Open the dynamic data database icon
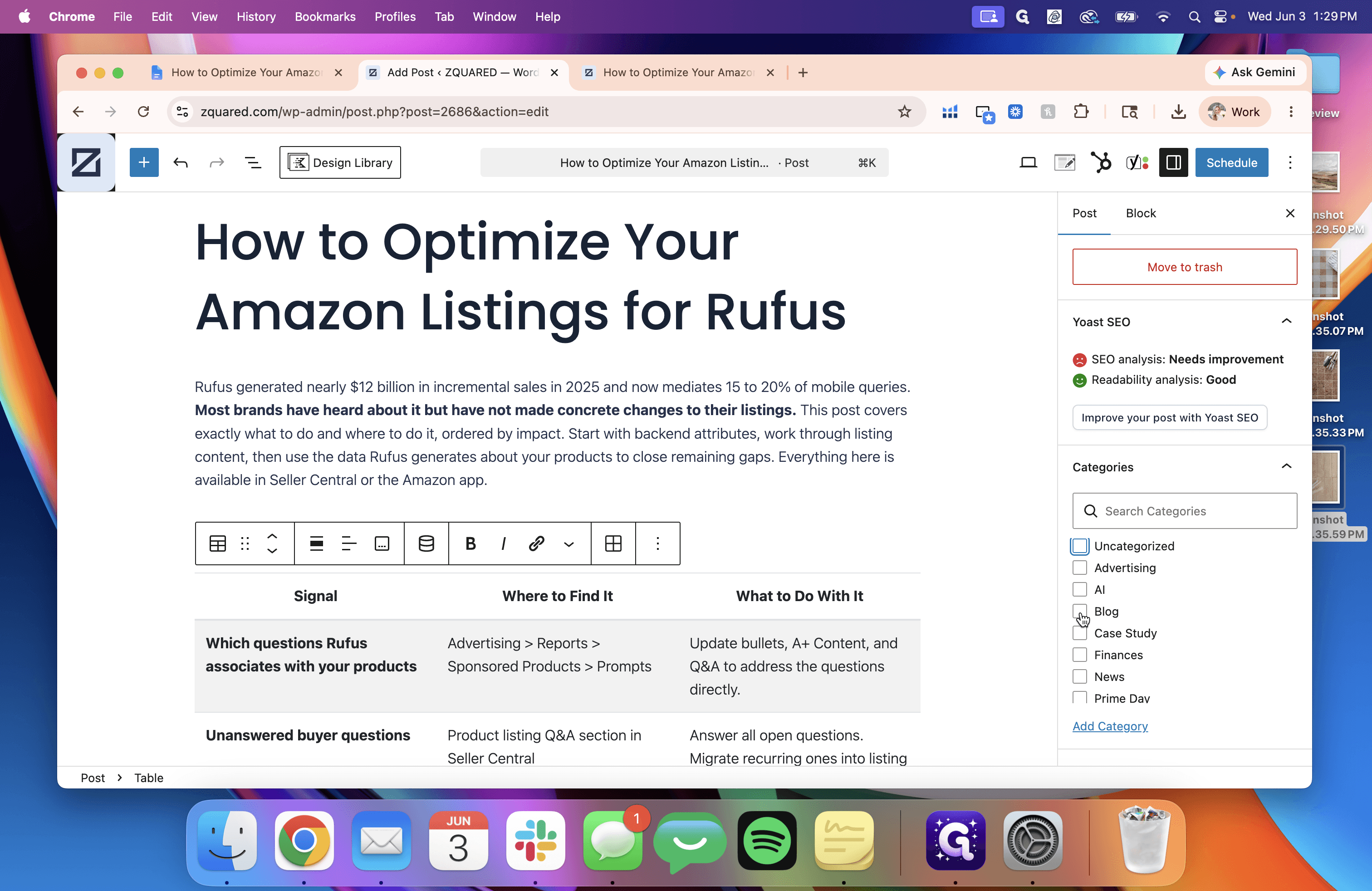This screenshot has height=891, width=1372. [x=426, y=543]
